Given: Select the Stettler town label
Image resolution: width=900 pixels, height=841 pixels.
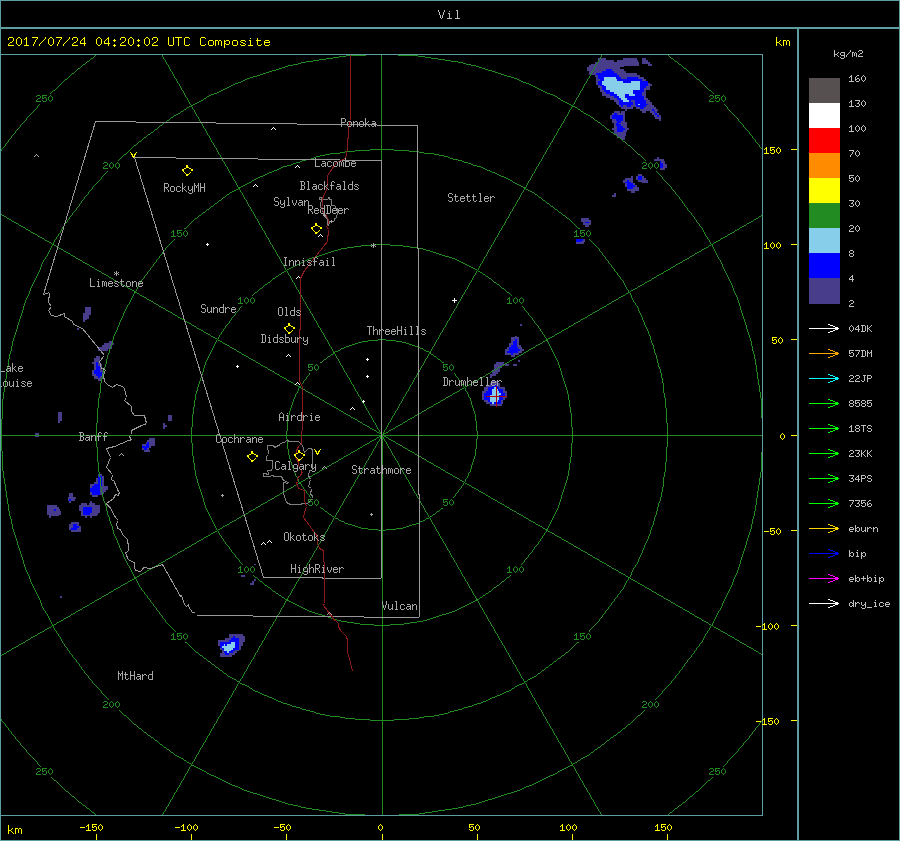Looking at the screenshot, I should (x=471, y=198).
